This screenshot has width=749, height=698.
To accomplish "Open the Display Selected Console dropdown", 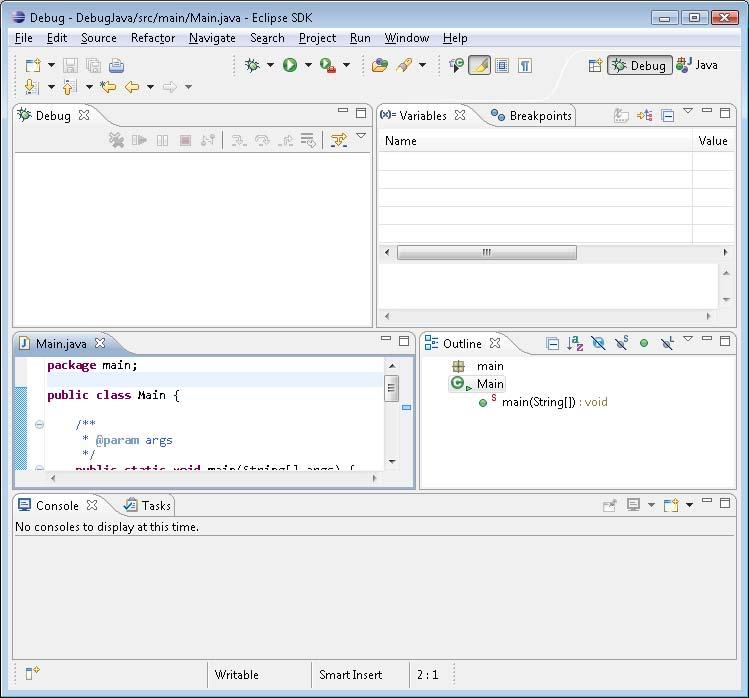I will click(x=651, y=505).
